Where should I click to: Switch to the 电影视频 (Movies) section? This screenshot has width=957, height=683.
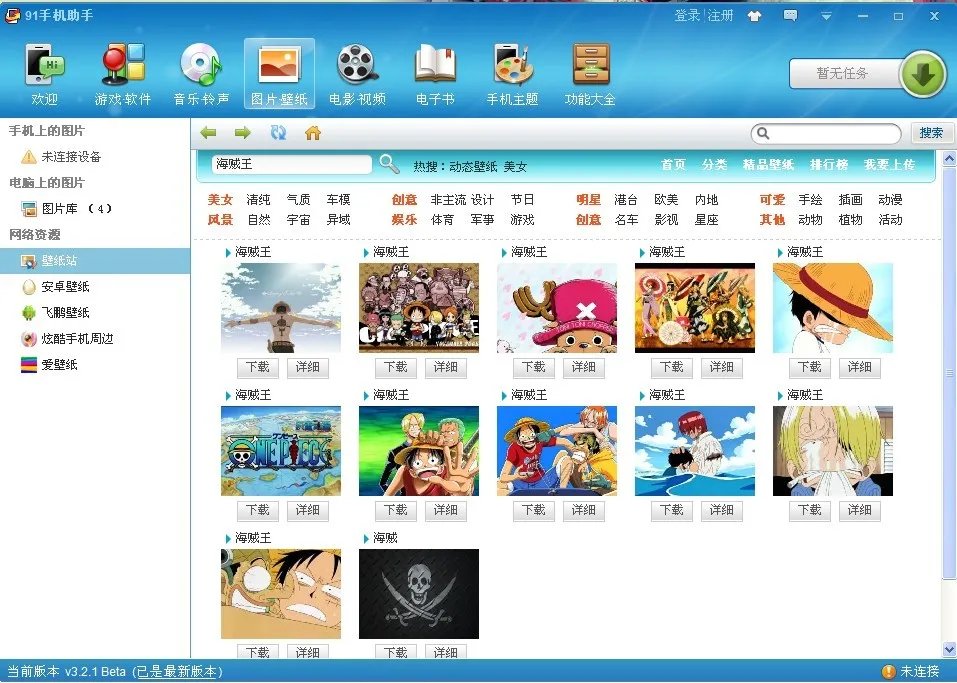[x=356, y=72]
